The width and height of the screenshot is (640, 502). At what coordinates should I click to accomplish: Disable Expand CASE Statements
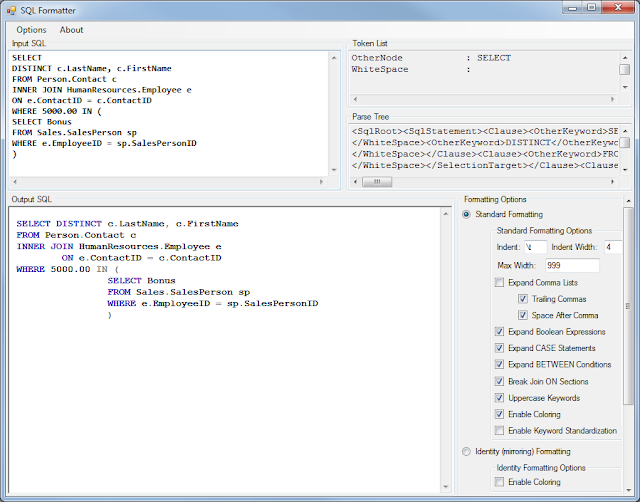click(x=499, y=348)
